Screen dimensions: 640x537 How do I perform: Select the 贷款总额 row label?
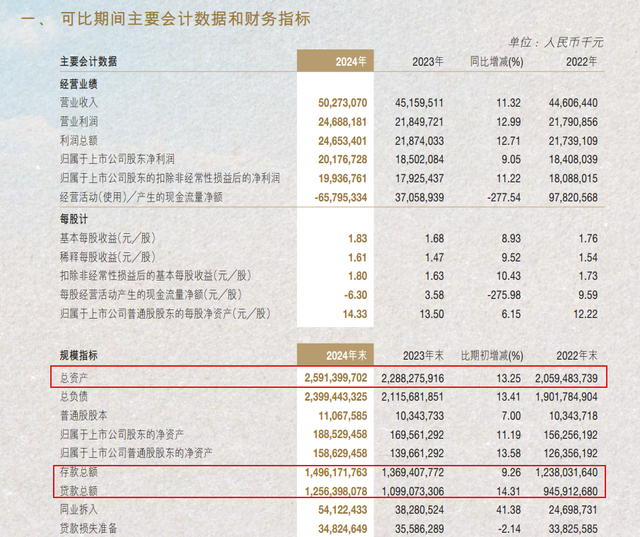tap(79, 491)
